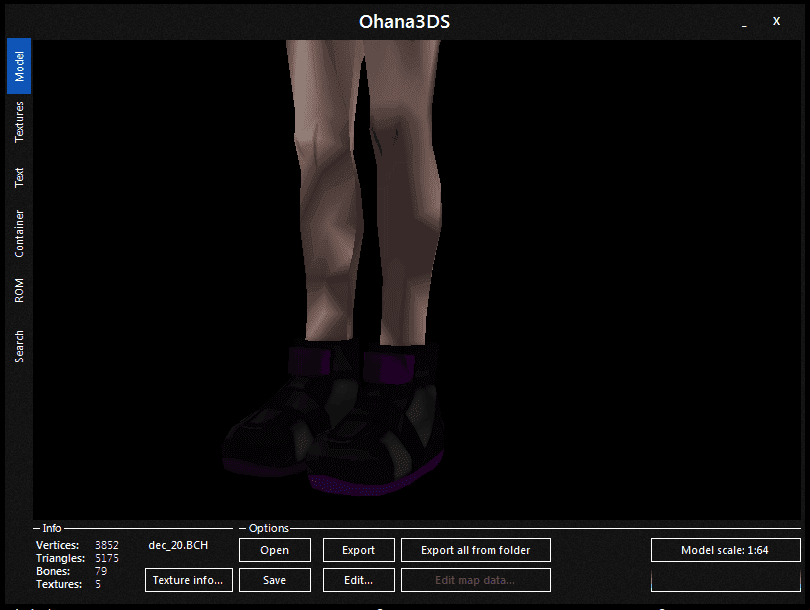Click the Open button in Options
Viewport: 810px width, 610px height.
275,550
